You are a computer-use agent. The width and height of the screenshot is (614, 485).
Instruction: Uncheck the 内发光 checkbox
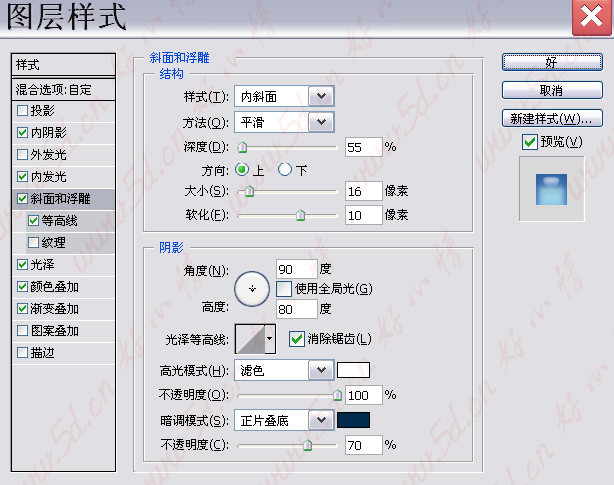pyautogui.click(x=22, y=176)
